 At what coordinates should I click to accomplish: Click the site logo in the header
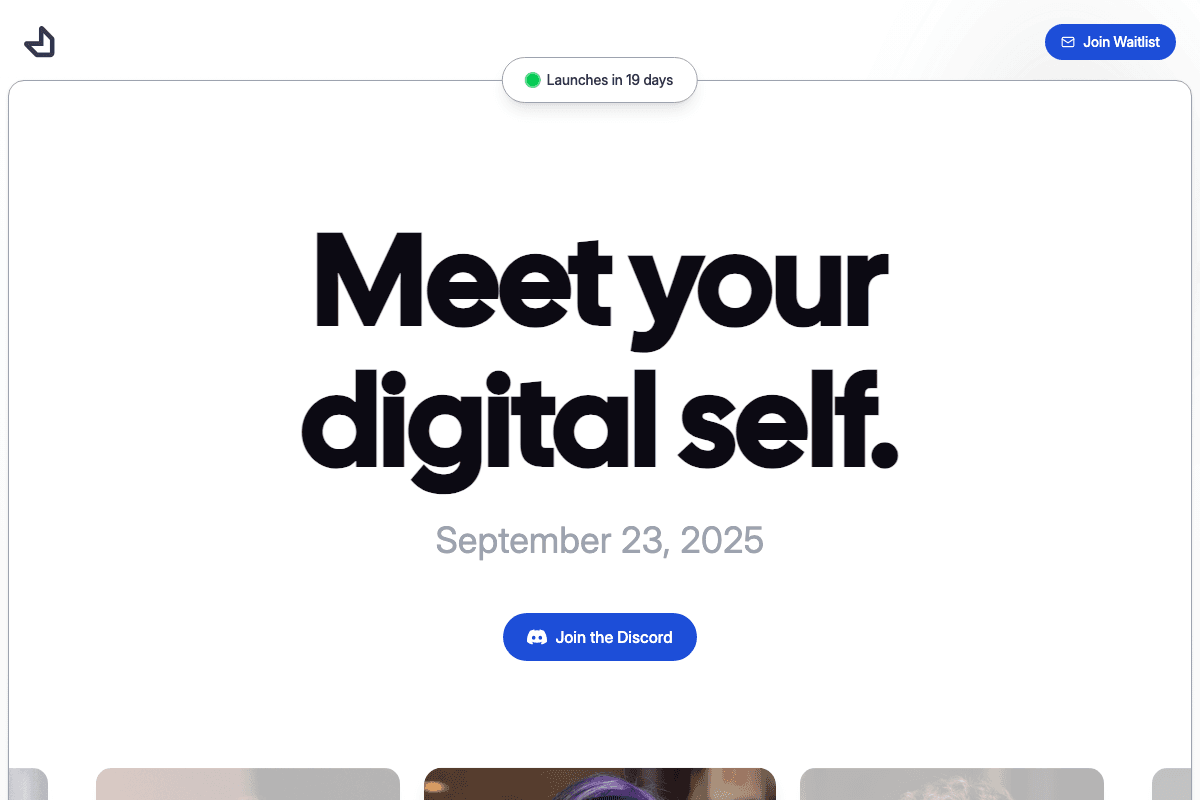click(x=40, y=42)
